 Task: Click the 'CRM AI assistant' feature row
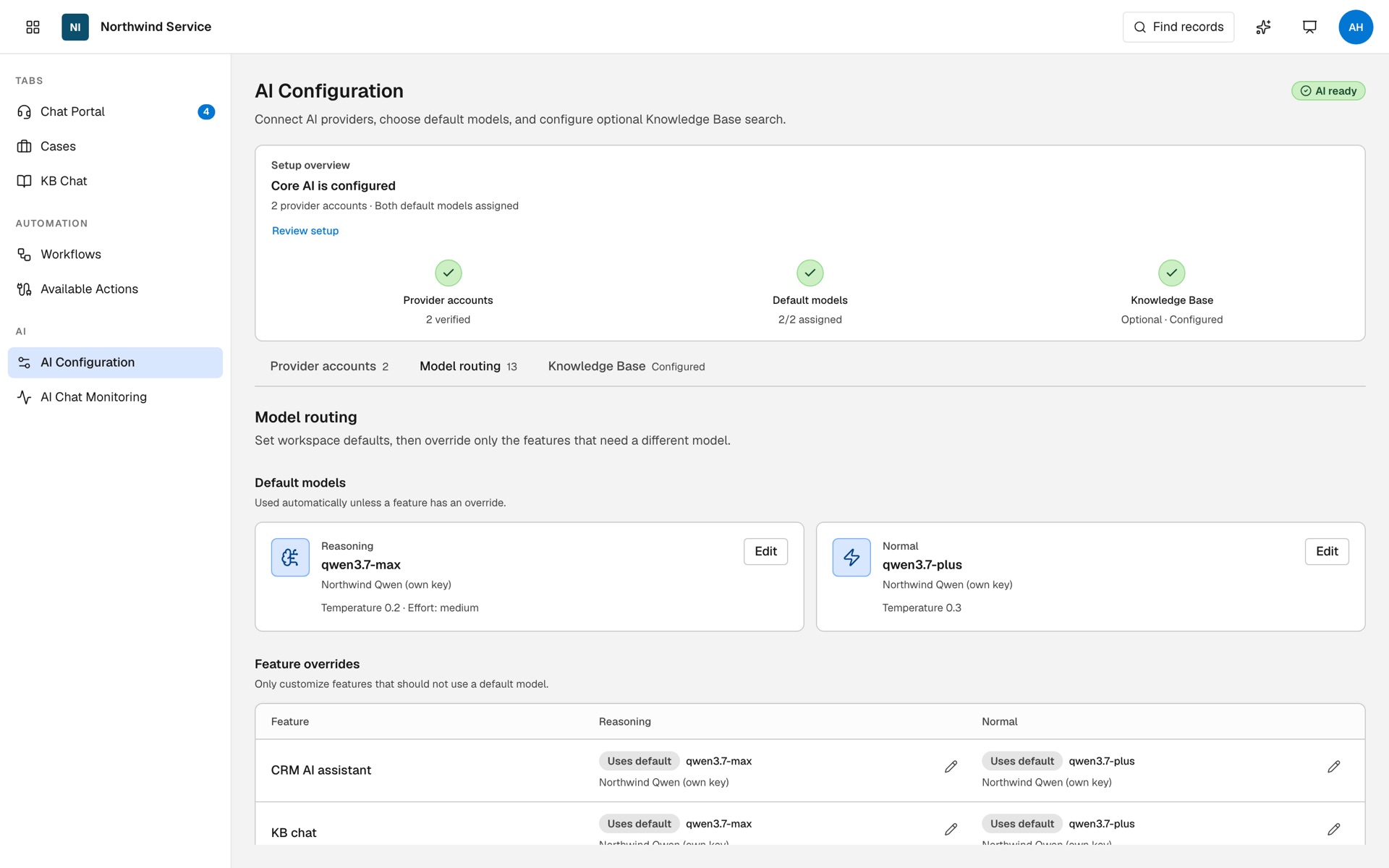click(x=810, y=770)
